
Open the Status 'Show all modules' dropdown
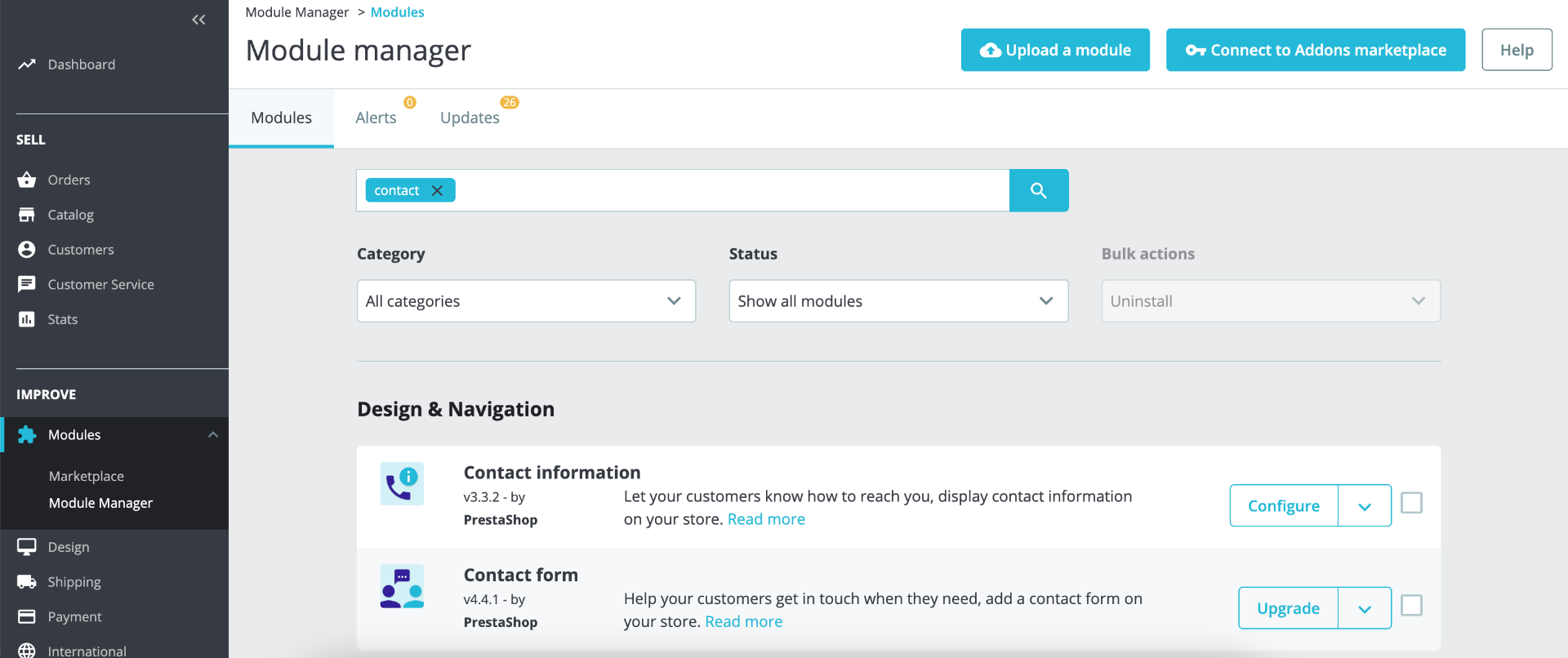pyautogui.click(x=898, y=301)
